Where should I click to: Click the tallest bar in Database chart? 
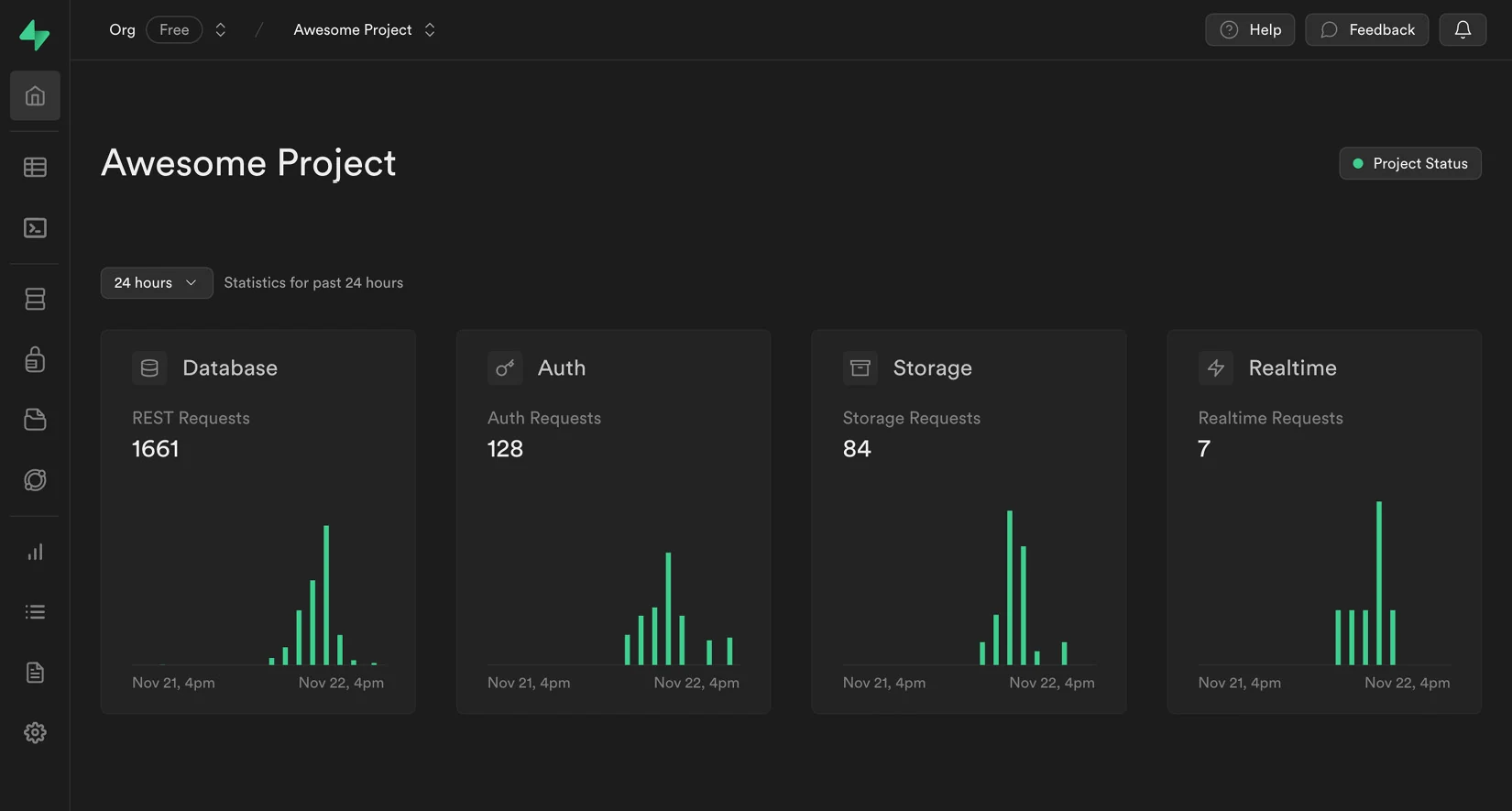coord(326,595)
